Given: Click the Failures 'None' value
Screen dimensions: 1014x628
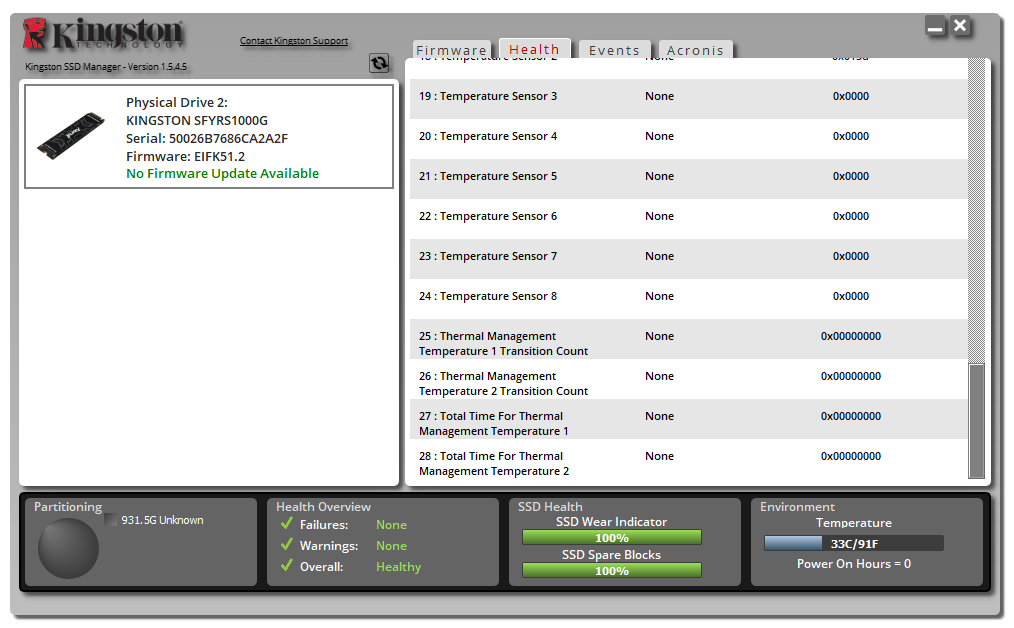Looking at the screenshot, I should 391,525.
